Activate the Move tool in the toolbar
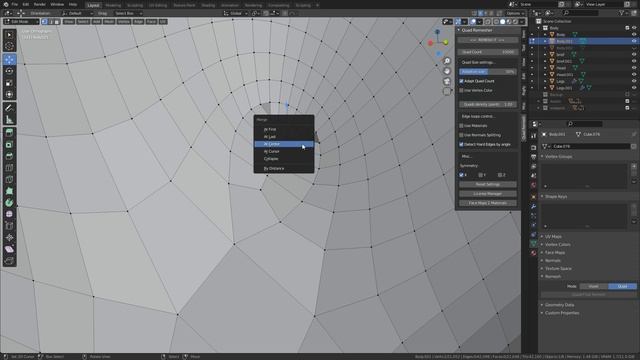Image resolution: width=640 pixels, height=360 pixels. pos(9,60)
